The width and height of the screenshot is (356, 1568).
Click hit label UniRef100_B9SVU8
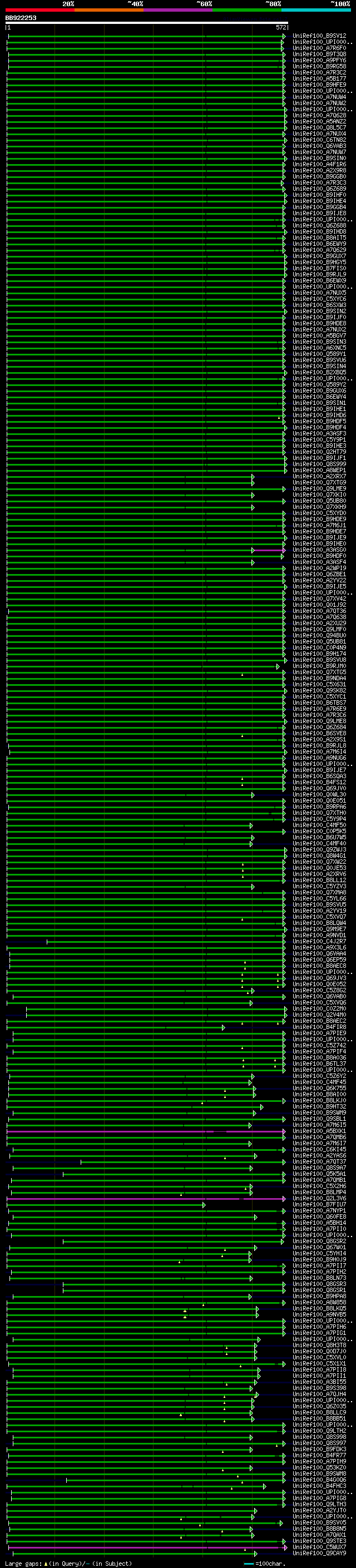[319, 660]
